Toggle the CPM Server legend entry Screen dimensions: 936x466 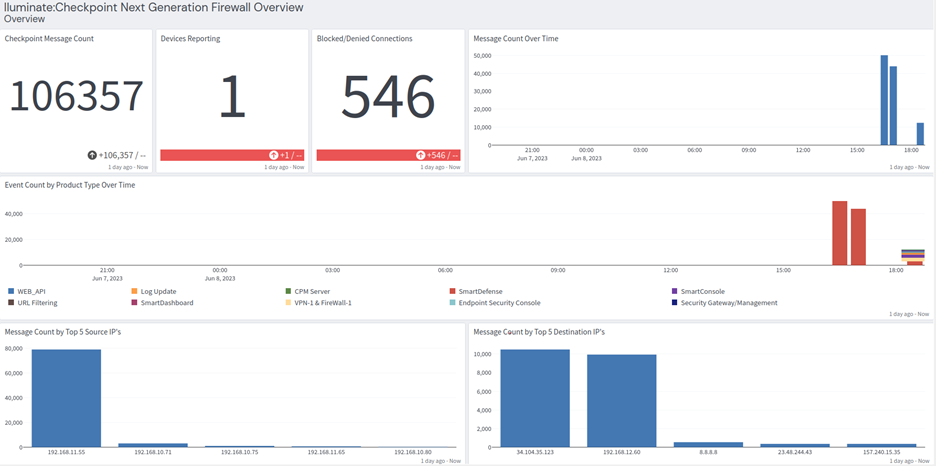310,291
